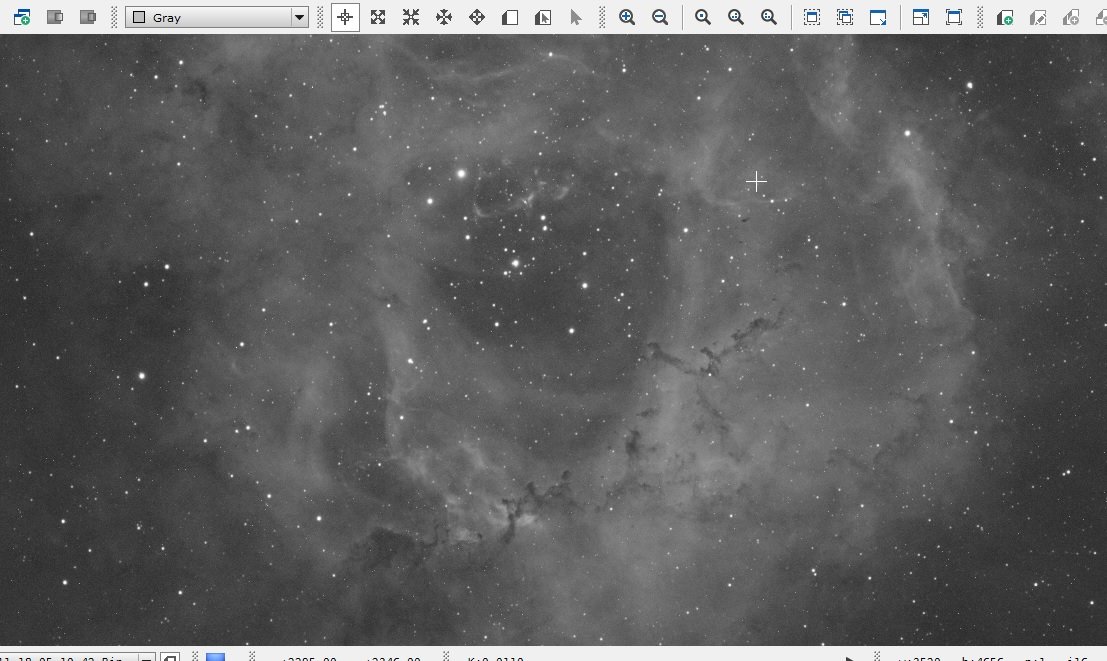Click the grayed preview icon with pencil
This screenshot has height=661, width=1107.
tap(1039, 17)
